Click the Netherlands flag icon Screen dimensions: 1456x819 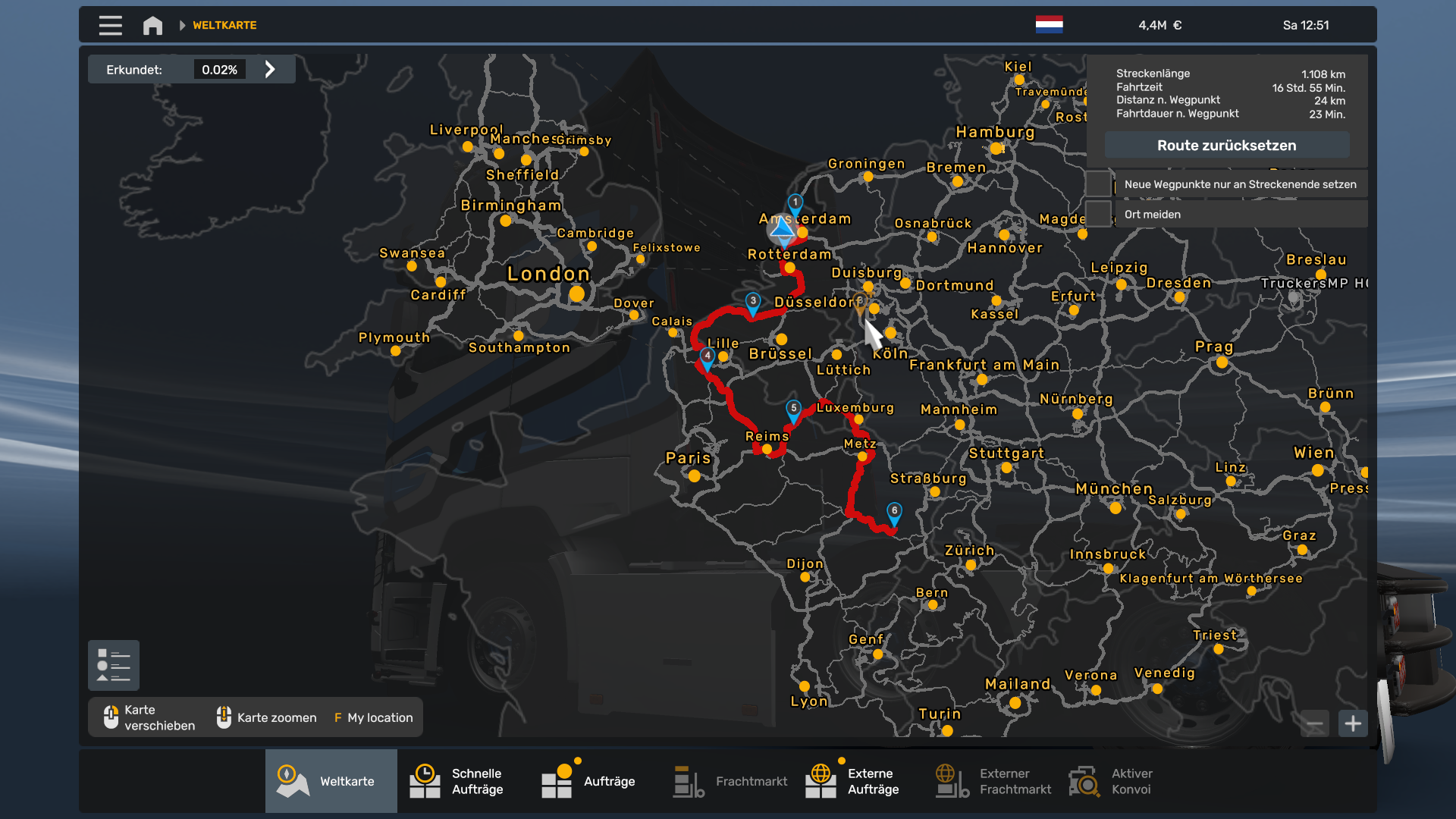pos(1049,25)
